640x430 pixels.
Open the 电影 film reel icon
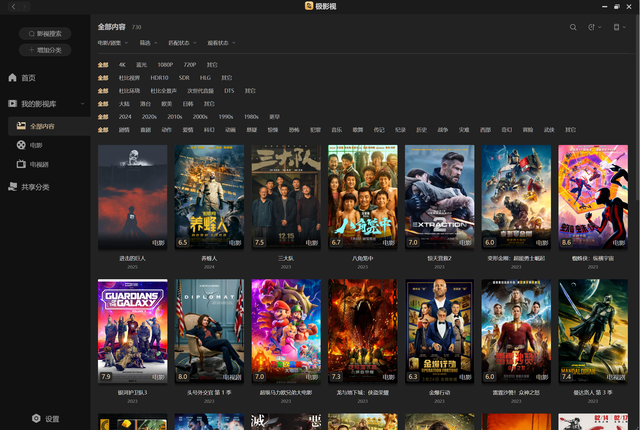click(21, 145)
